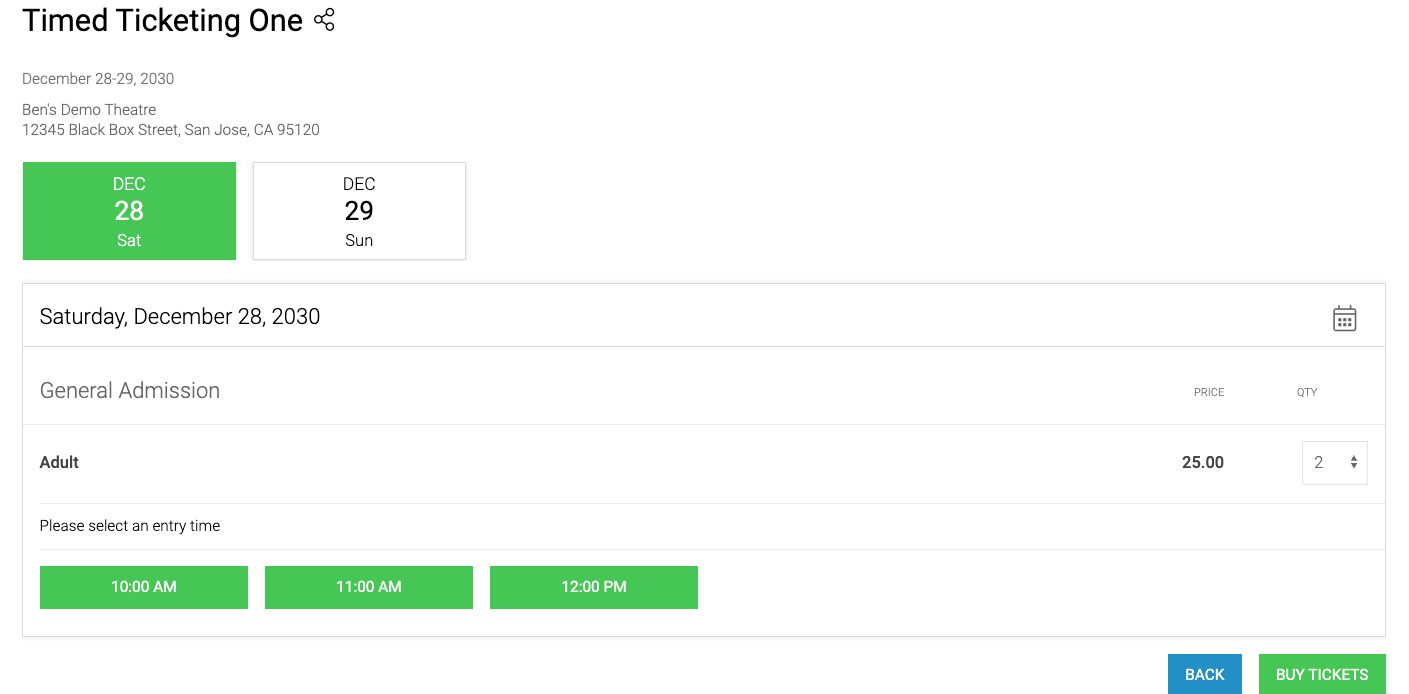
Task: Click the Black Box Street address line
Action: (171, 130)
